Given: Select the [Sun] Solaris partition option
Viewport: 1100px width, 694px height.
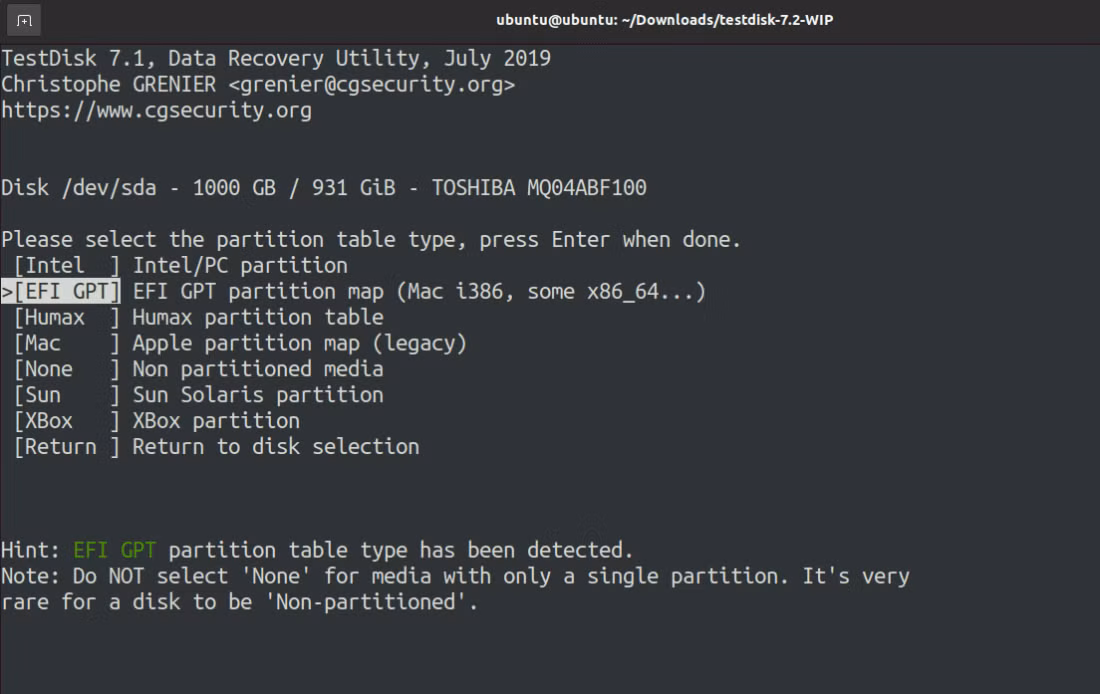Looking at the screenshot, I should click(67, 395).
